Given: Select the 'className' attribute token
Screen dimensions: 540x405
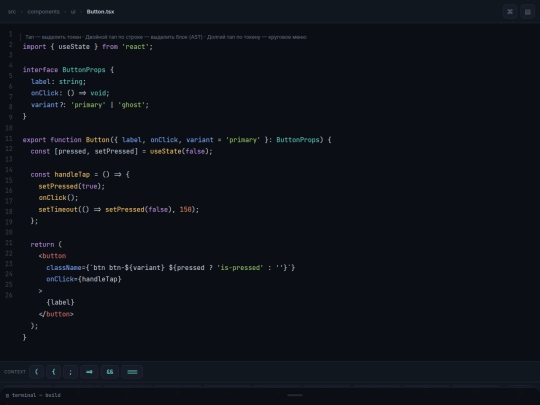Looking at the screenshot, I should [64, 267].
